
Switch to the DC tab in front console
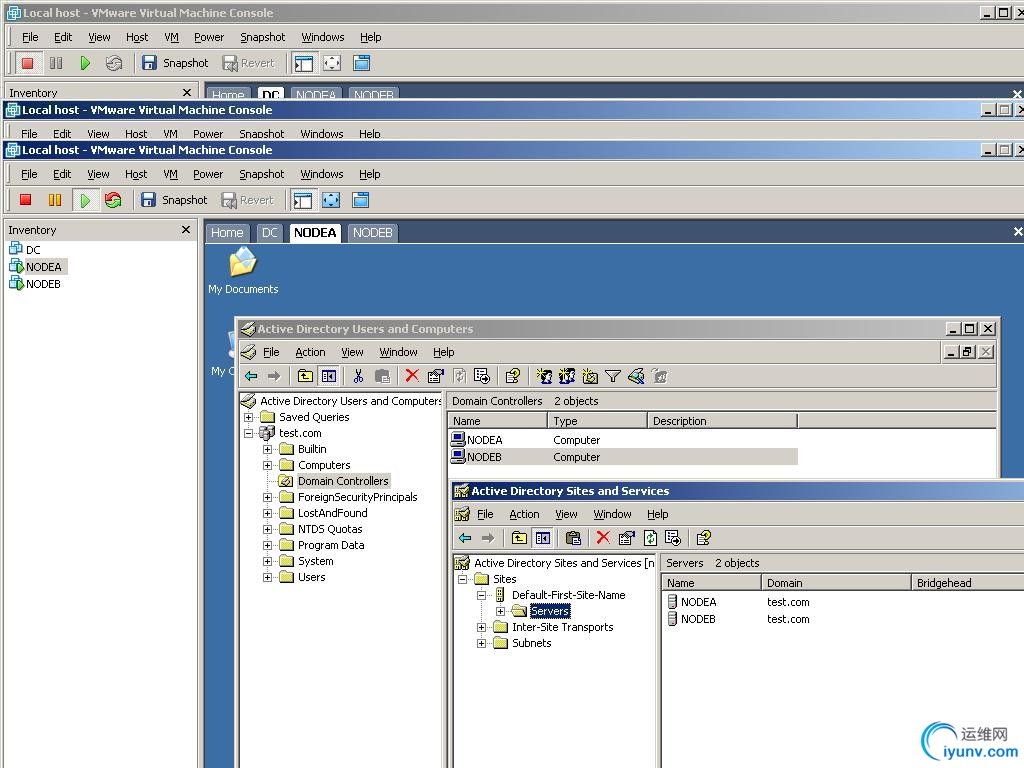point(269,233)
